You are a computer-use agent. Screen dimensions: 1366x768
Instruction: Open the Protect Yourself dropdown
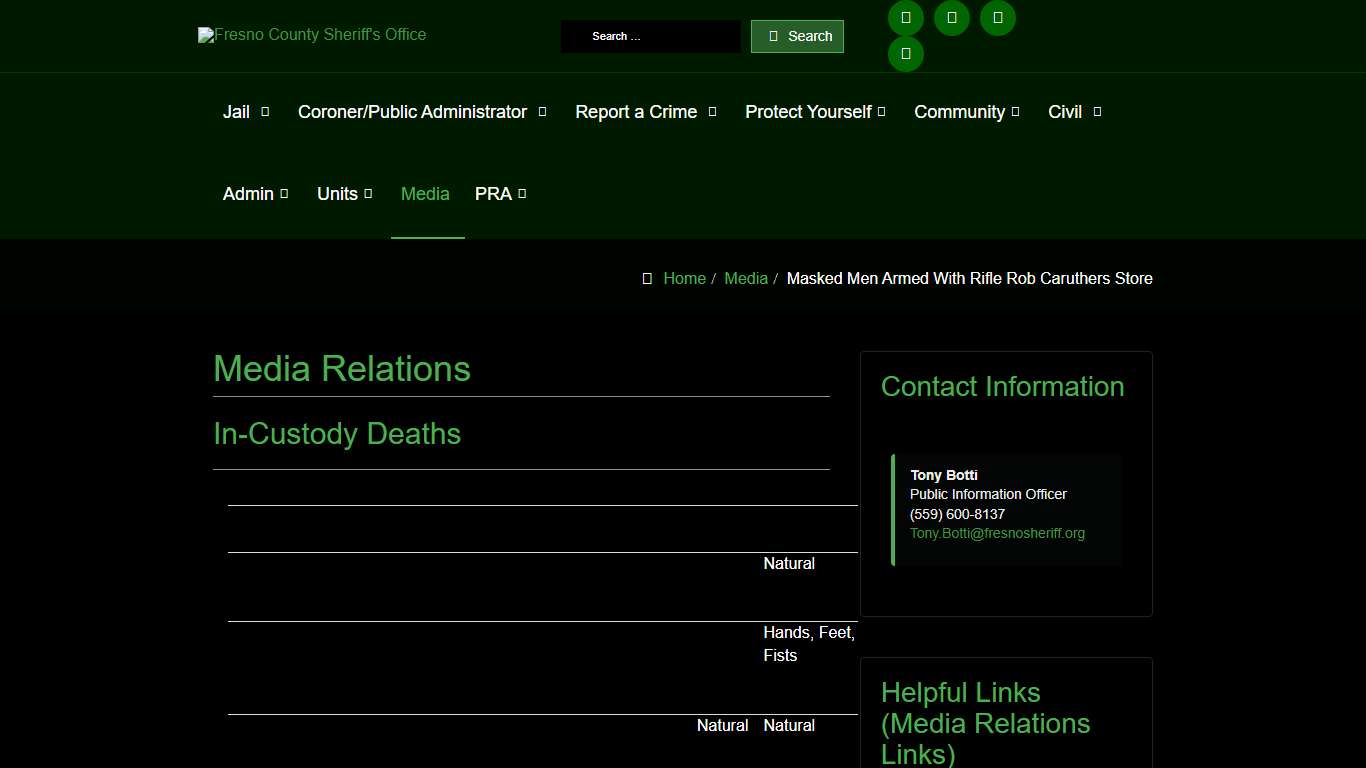(814, 112)
